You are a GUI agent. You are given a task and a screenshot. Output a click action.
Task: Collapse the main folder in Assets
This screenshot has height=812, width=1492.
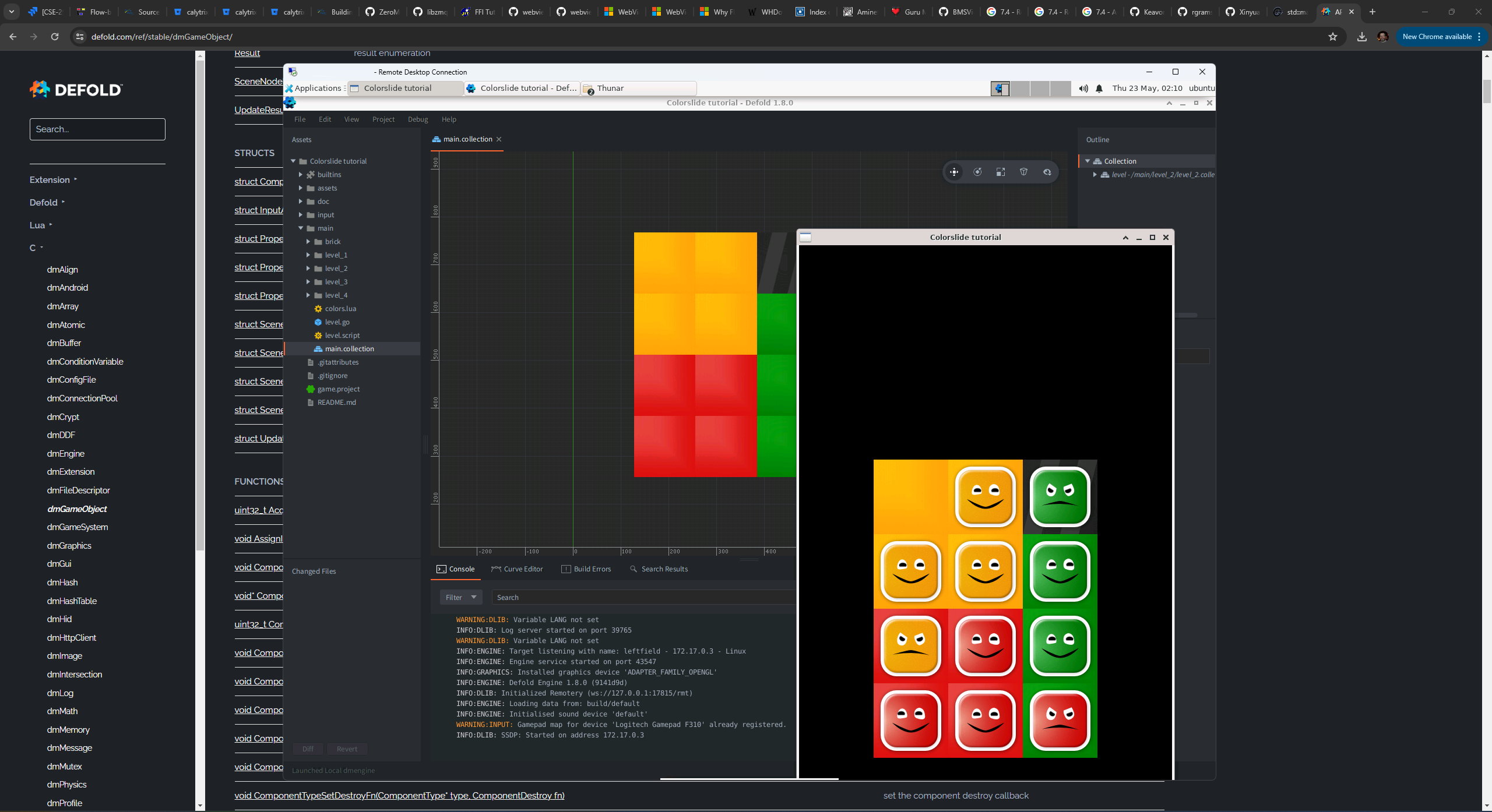[301, 228]
